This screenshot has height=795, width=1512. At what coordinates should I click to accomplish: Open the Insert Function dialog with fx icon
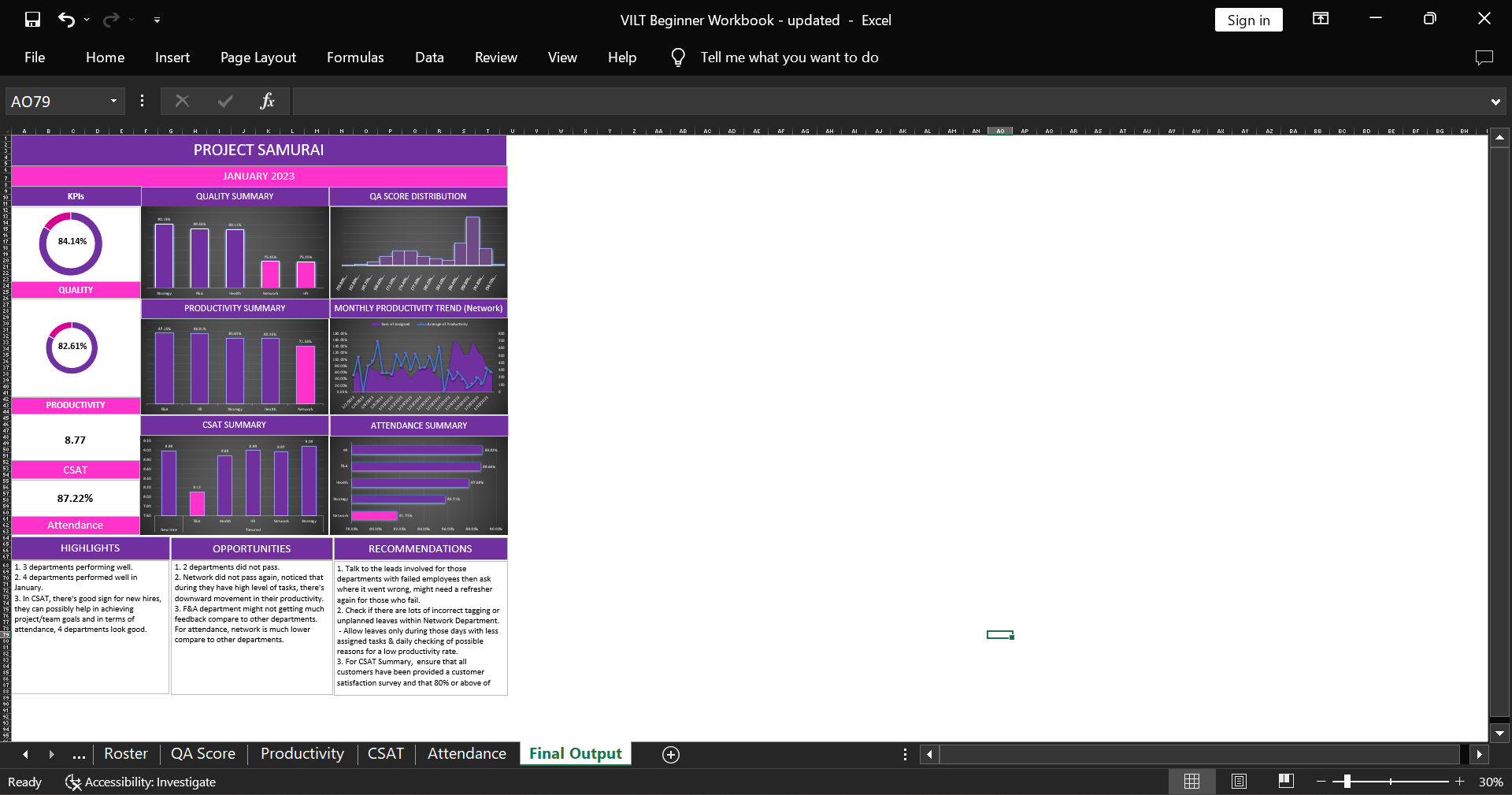[x=267, y=101]
